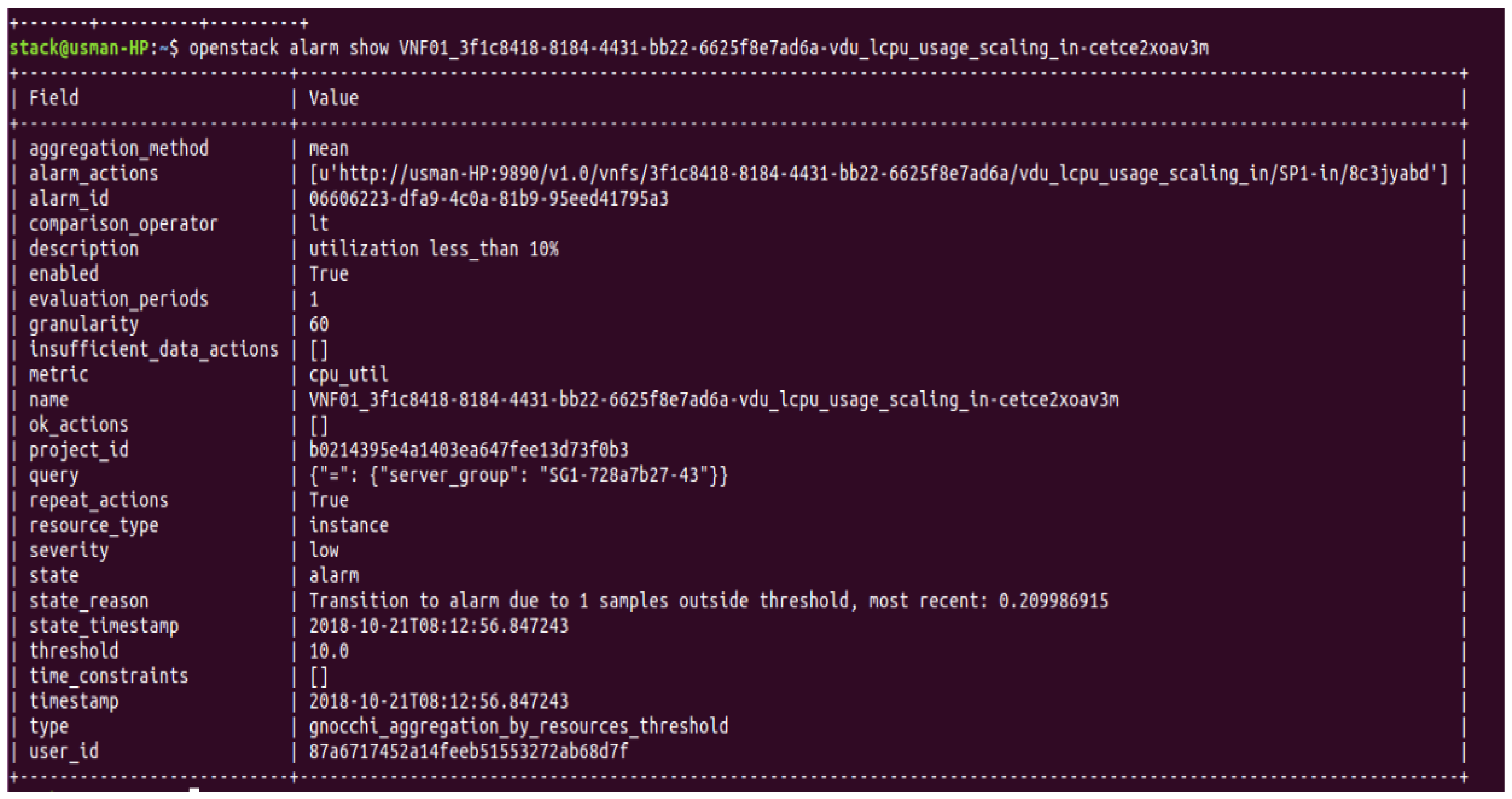Select the metric value cpu_util
This screenshot has width=1512, height=799.
click(349, 375)
